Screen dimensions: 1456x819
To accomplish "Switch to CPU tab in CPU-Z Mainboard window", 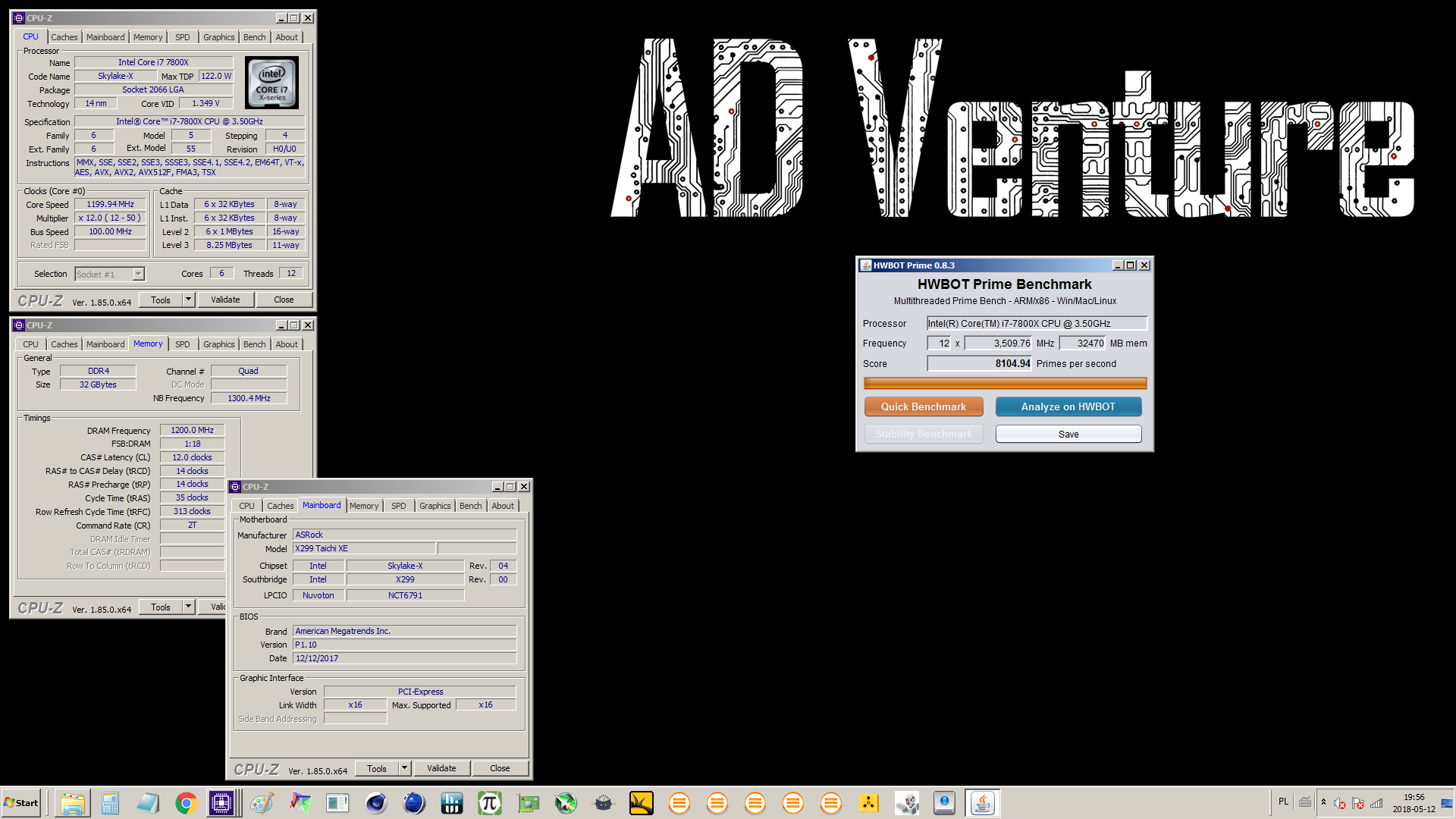I will 246,506.
